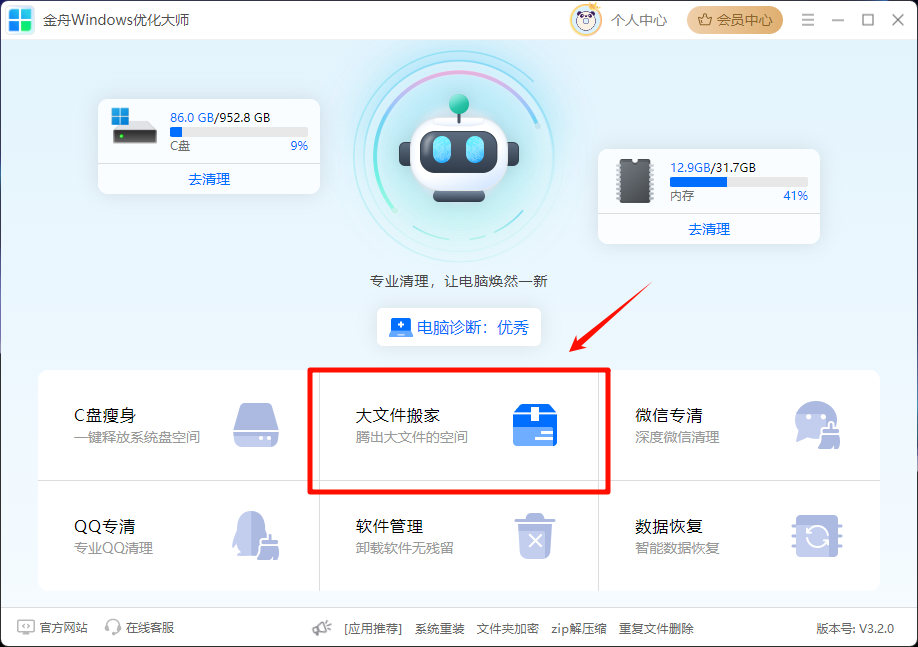Open QQ专清 feature card

point(179,536)
